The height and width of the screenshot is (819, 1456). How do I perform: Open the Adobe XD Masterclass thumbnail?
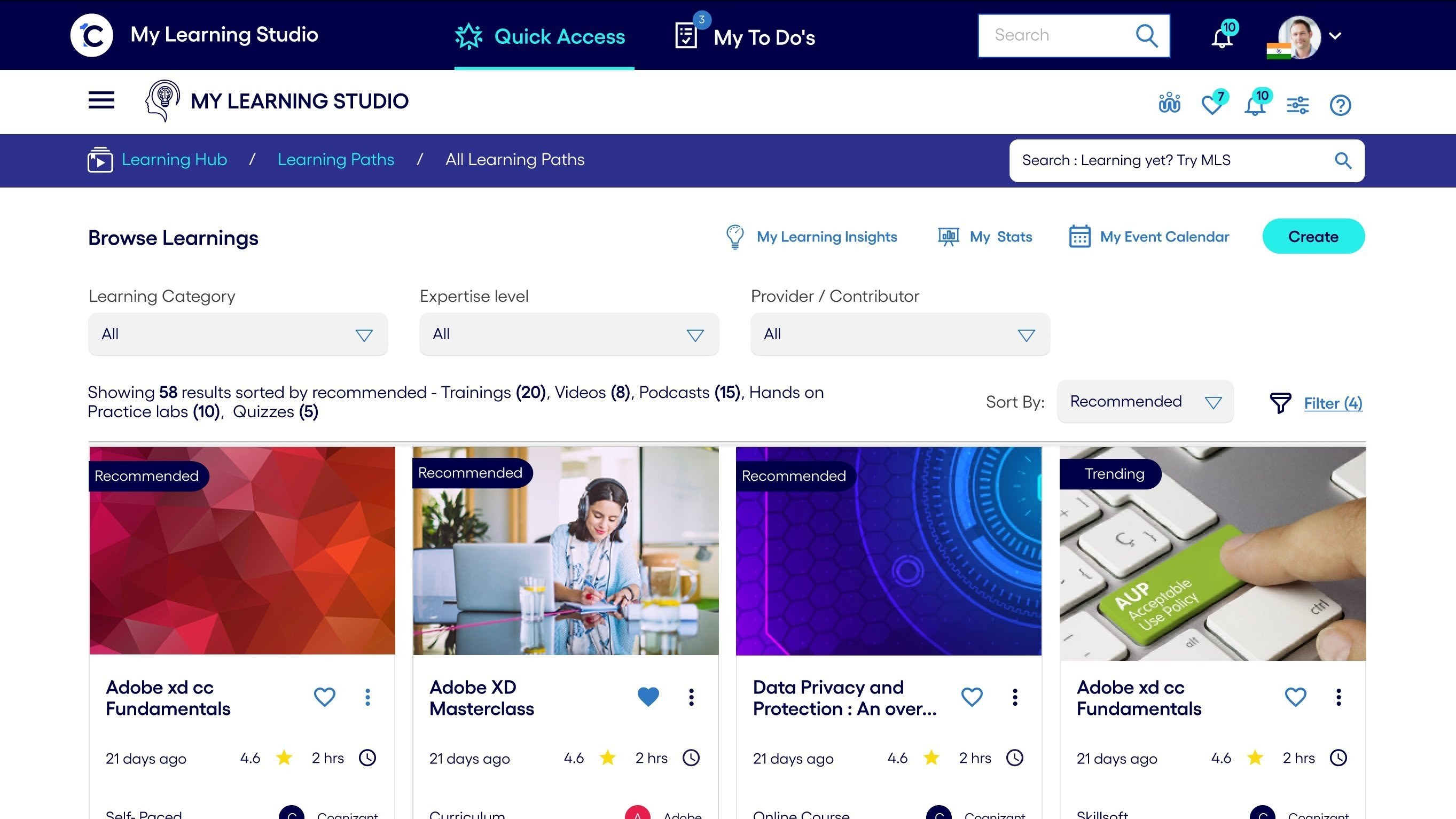(x=566, y=551)
